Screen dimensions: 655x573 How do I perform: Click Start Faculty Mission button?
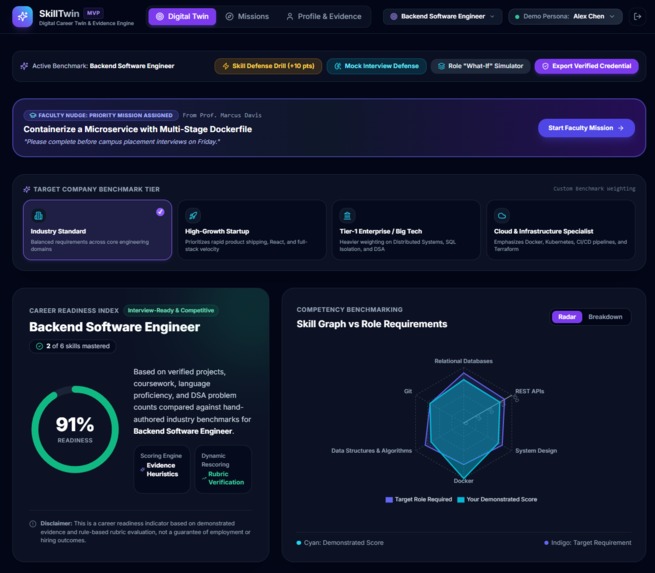(586, 128)
